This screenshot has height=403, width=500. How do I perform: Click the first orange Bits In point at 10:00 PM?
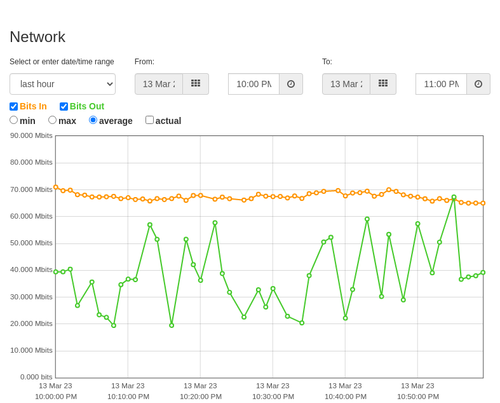(56, 187)
